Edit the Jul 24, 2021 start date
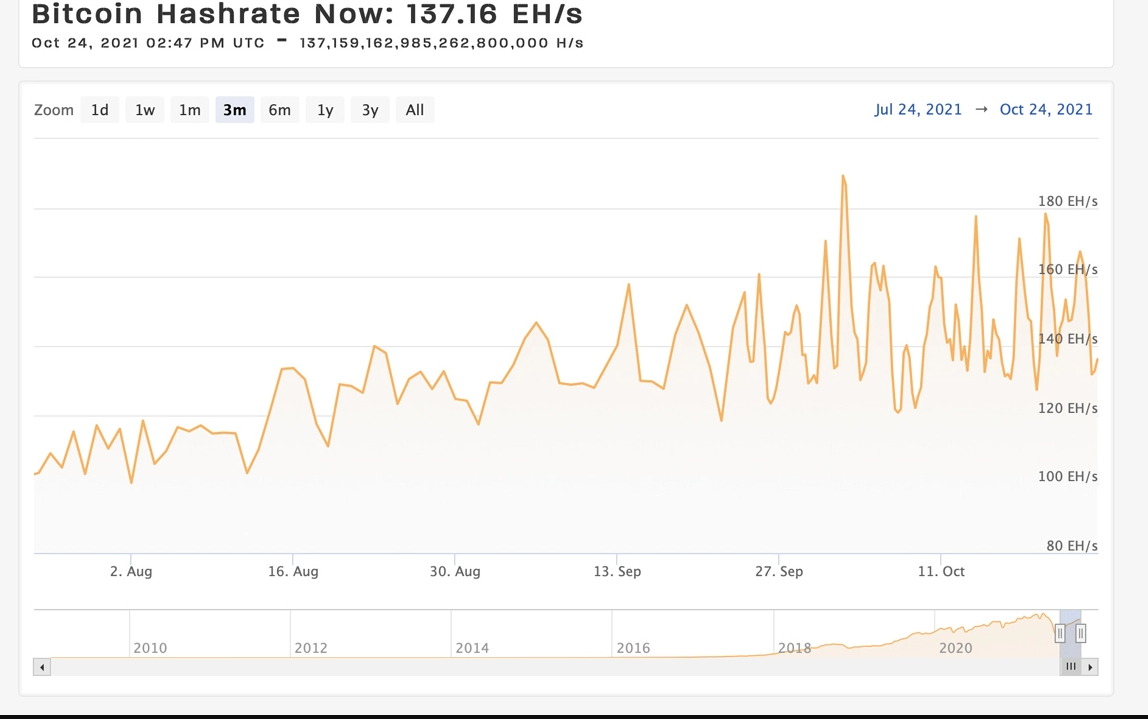This screenshot has height=719, width=1148. click(918, 109)
